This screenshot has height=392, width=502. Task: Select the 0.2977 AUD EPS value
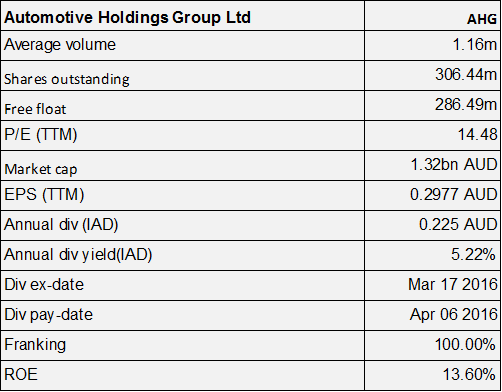(453, 194)
